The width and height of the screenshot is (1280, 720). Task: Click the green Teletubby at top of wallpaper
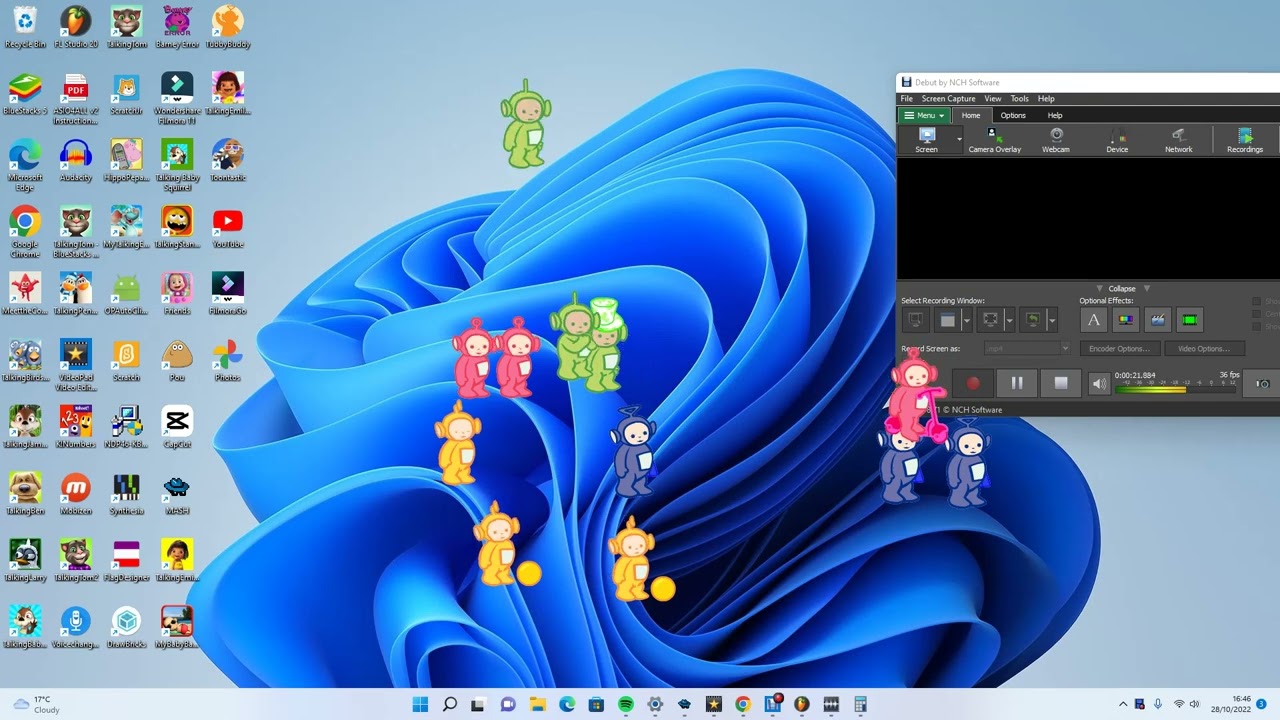(525, 125)
